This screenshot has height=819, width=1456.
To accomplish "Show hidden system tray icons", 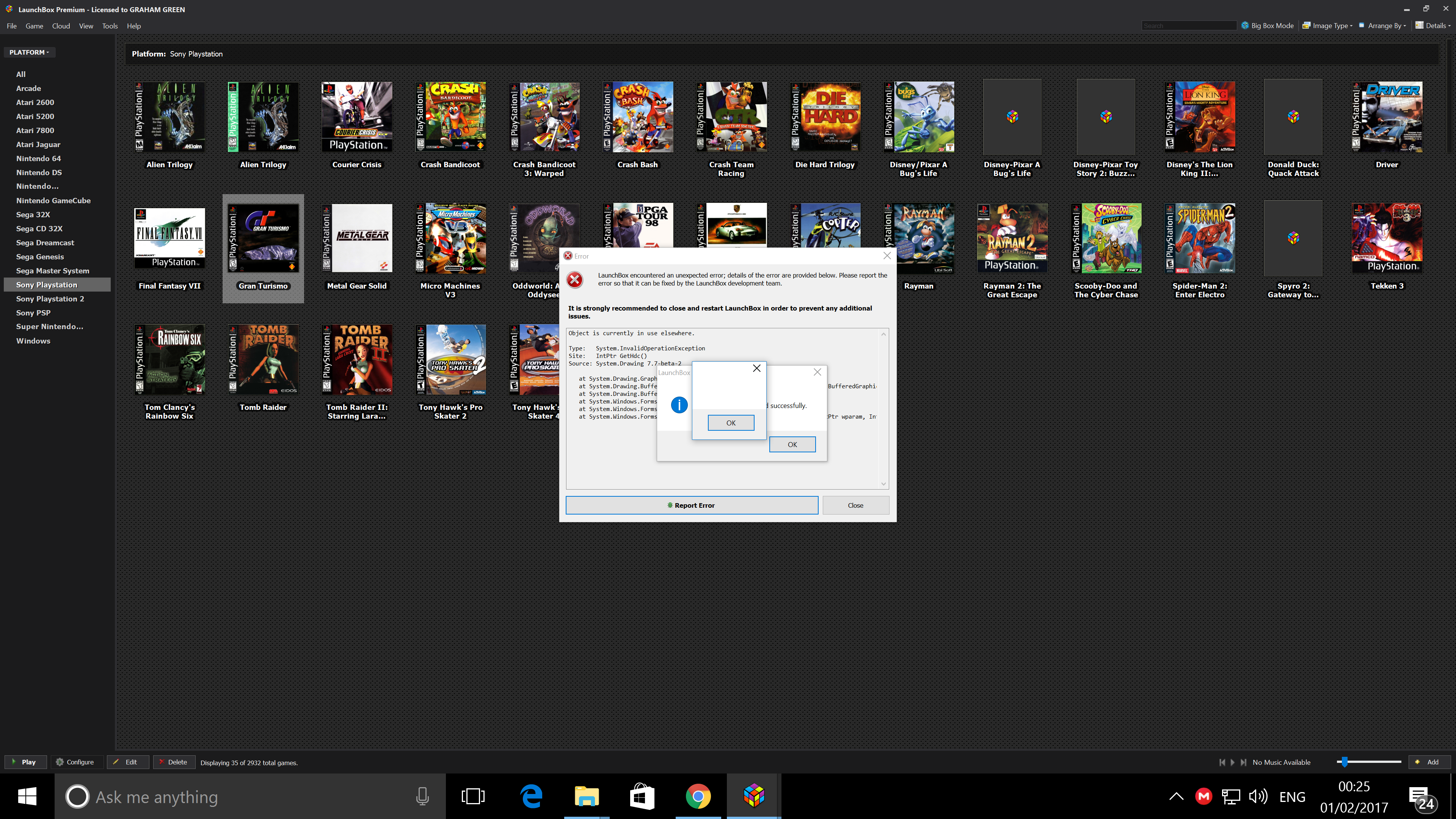I will [1176, 796].
